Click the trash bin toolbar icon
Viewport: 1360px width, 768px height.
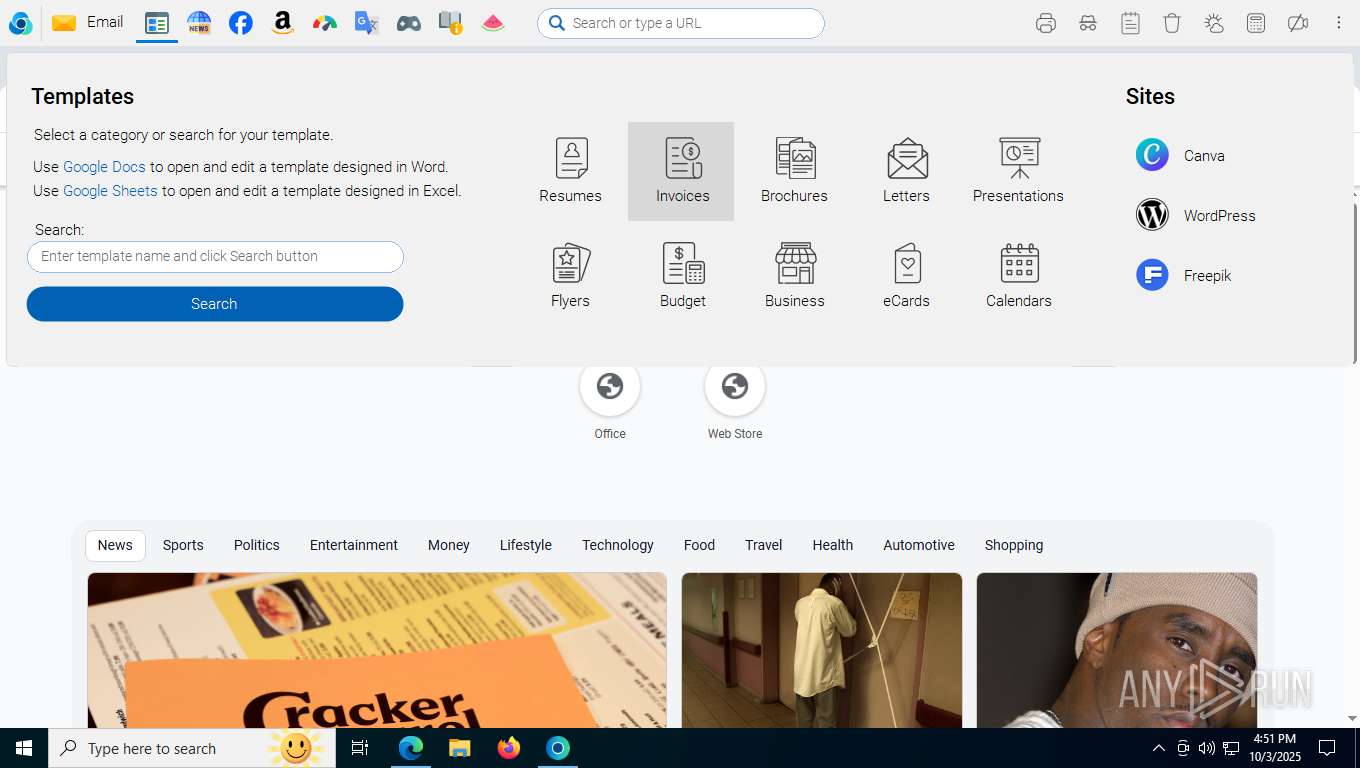[1172, 23]
